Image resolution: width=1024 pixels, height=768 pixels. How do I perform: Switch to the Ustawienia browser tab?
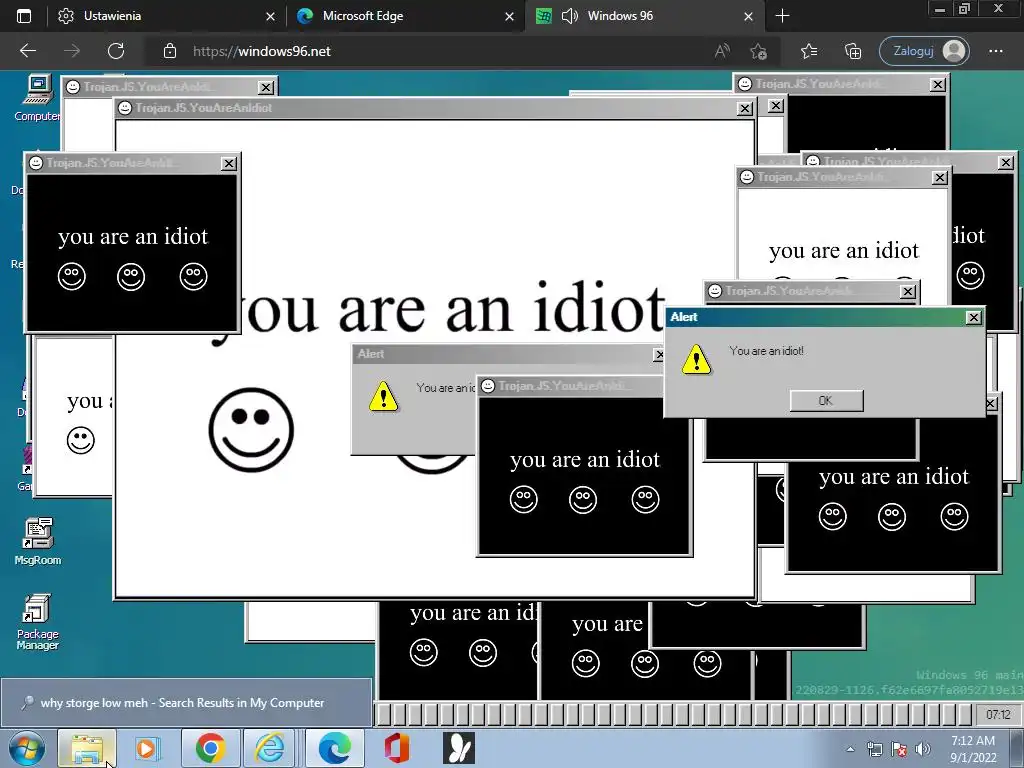pyautogui.click(x=166, y=16)
